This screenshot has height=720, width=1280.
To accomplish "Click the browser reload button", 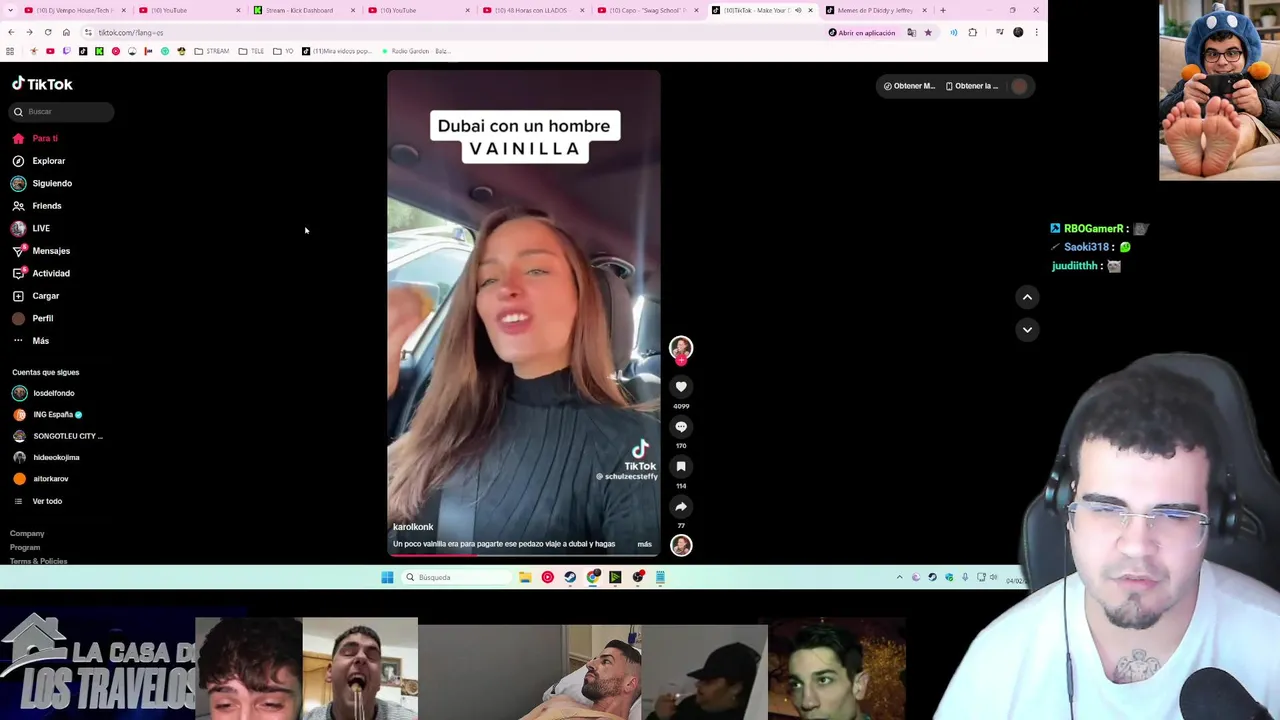I will (48, 33).
